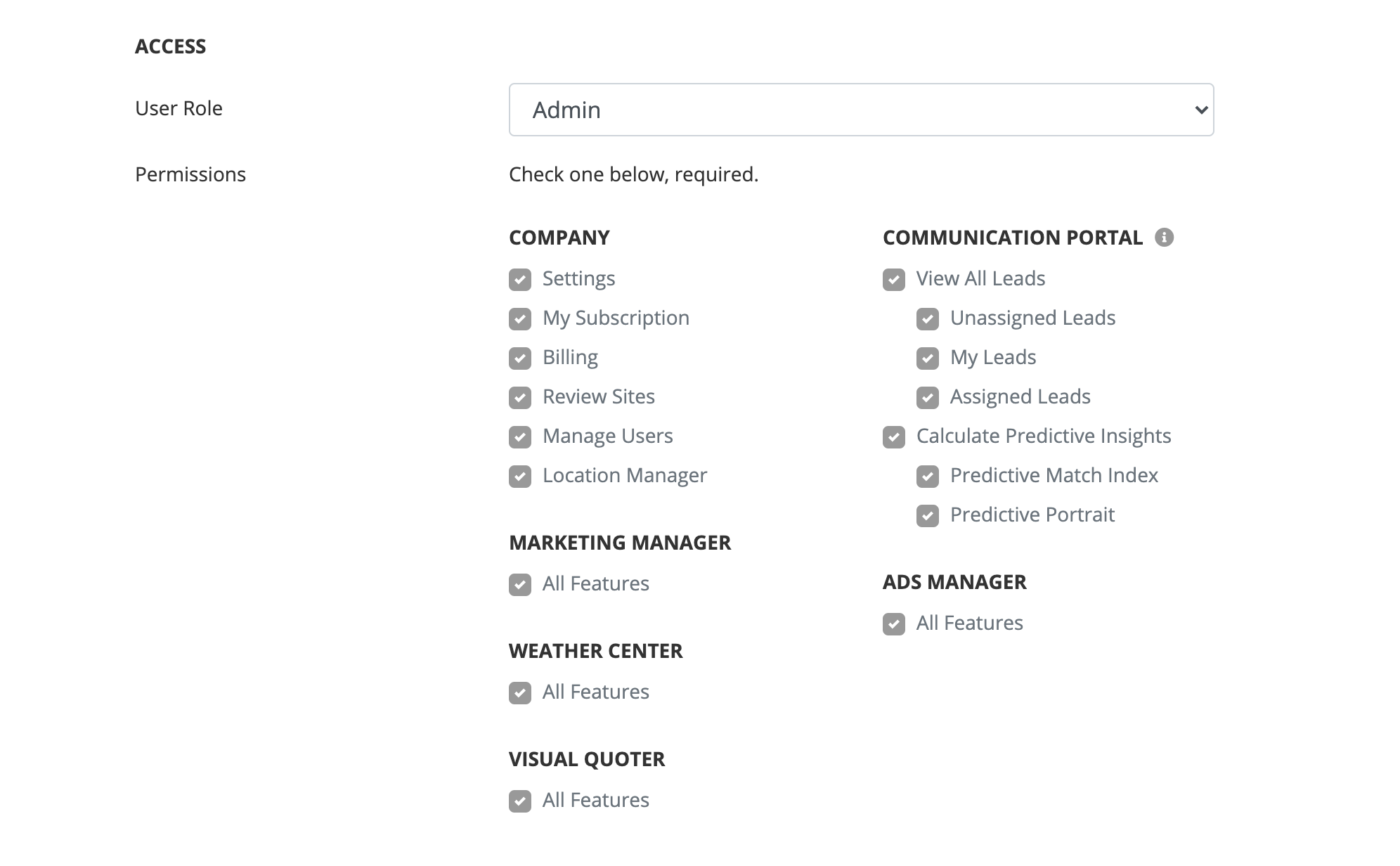Screen dimensions: 1400x866
Task: Uncheck the Predictive Portrait checkbox
Action: click(928, 516)
